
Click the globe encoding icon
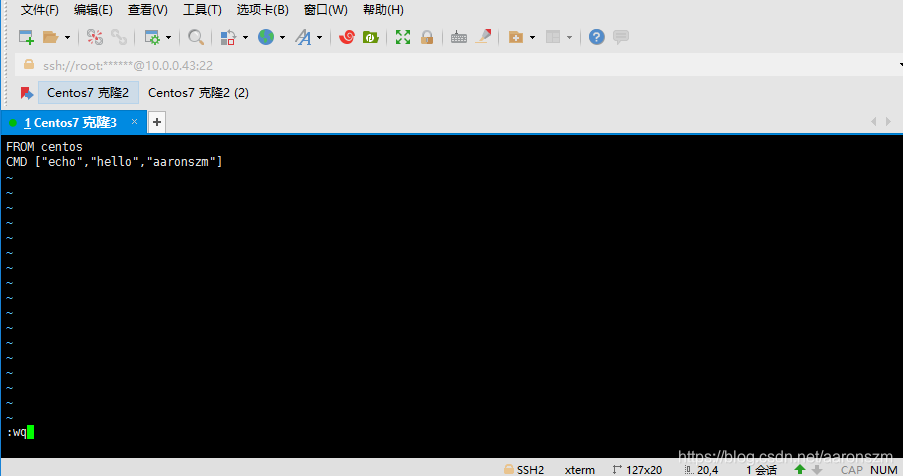(265, 37)
